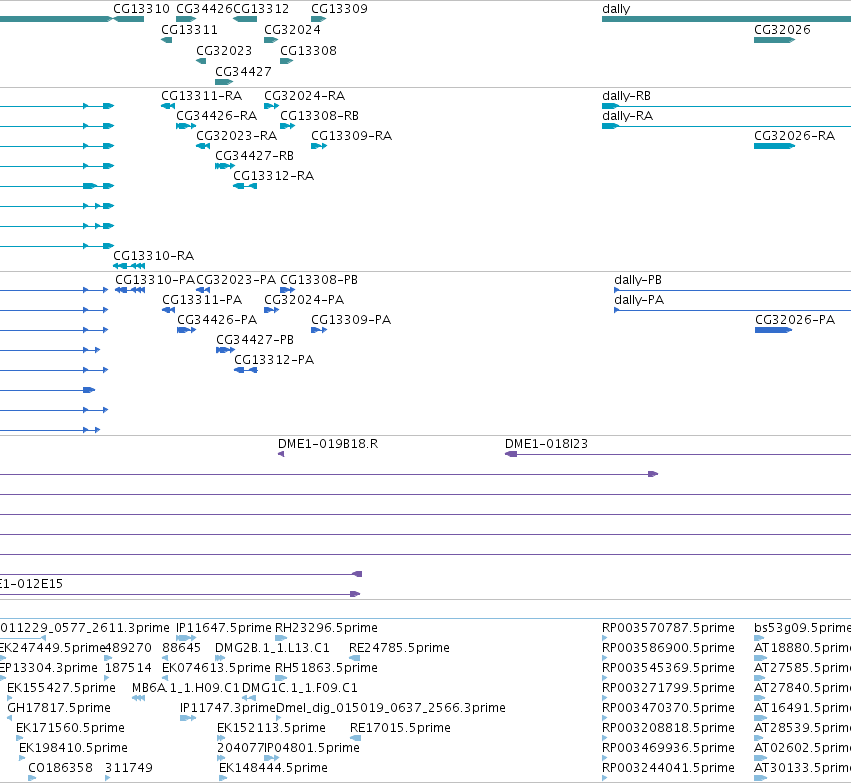The image size is (851, 783).
Task: Click the CG13310 gene label
Action: click(x=141, y=9)
